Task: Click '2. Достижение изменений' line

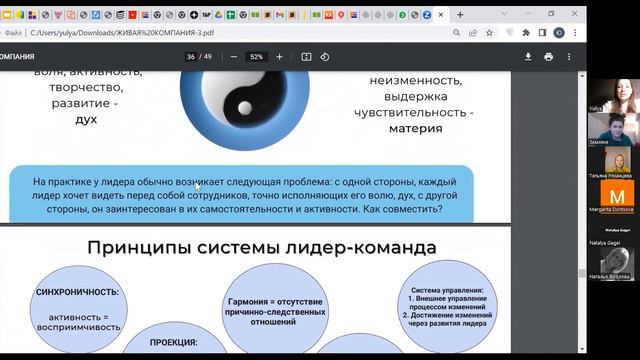Action: pos(447,315)
